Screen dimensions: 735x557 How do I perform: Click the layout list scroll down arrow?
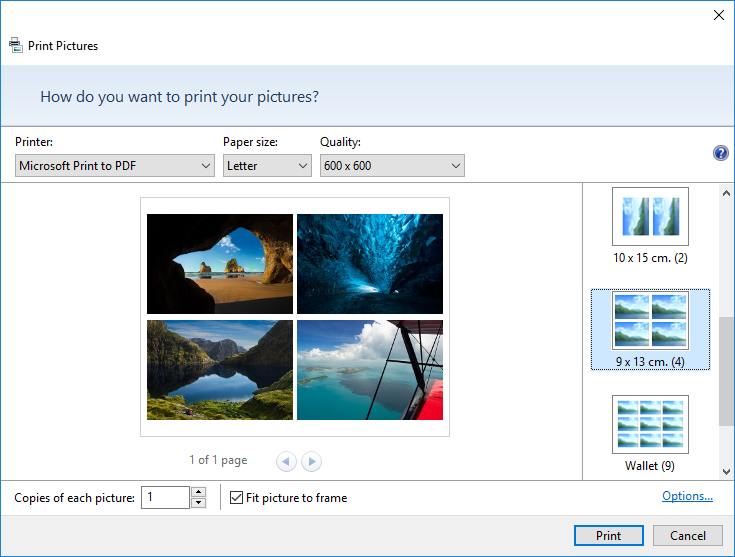pyautogui.click(x=726, y=472)
